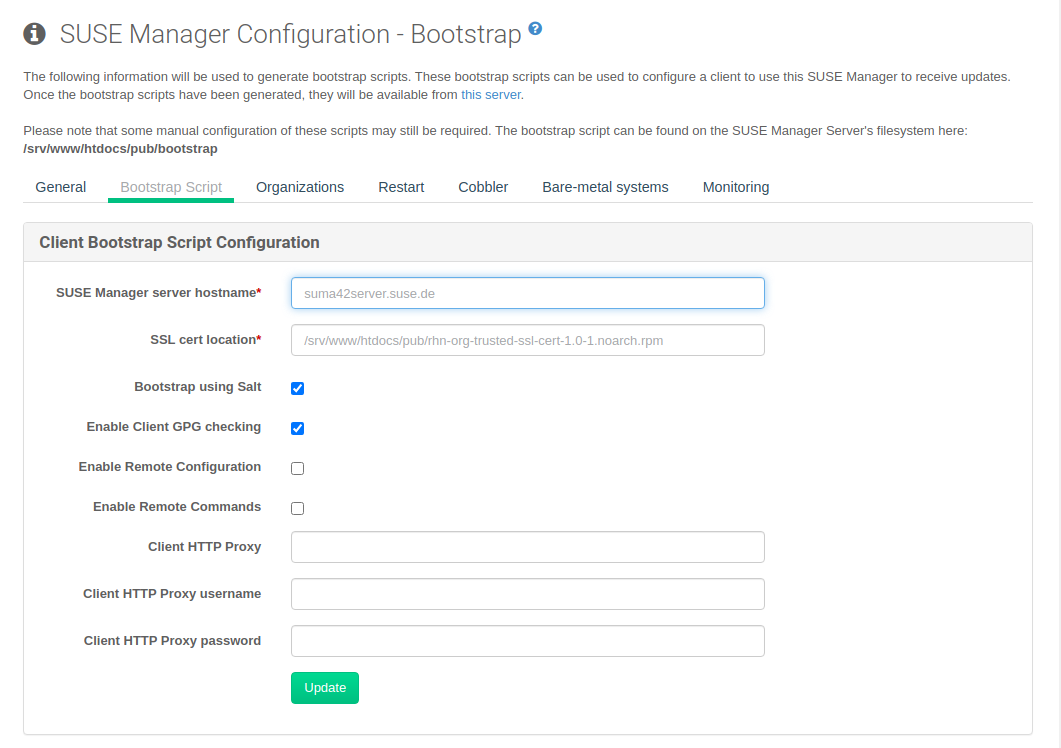The width and height of the screenshot is (1061, 748).
Task: Click the SUSE Manager server hostname field
Action: (x=527, y=293)
